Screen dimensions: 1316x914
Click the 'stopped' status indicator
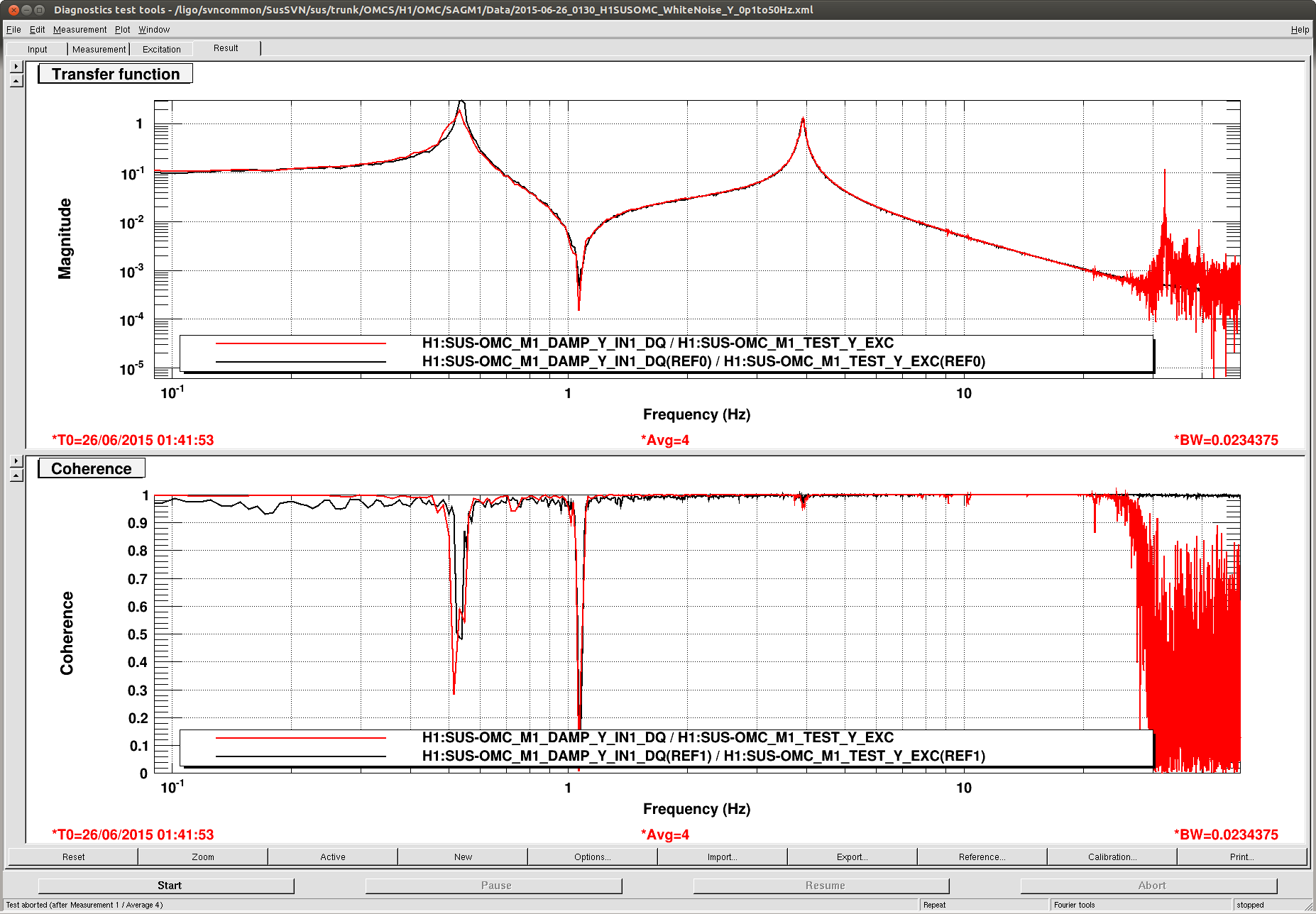point(1269,905)
